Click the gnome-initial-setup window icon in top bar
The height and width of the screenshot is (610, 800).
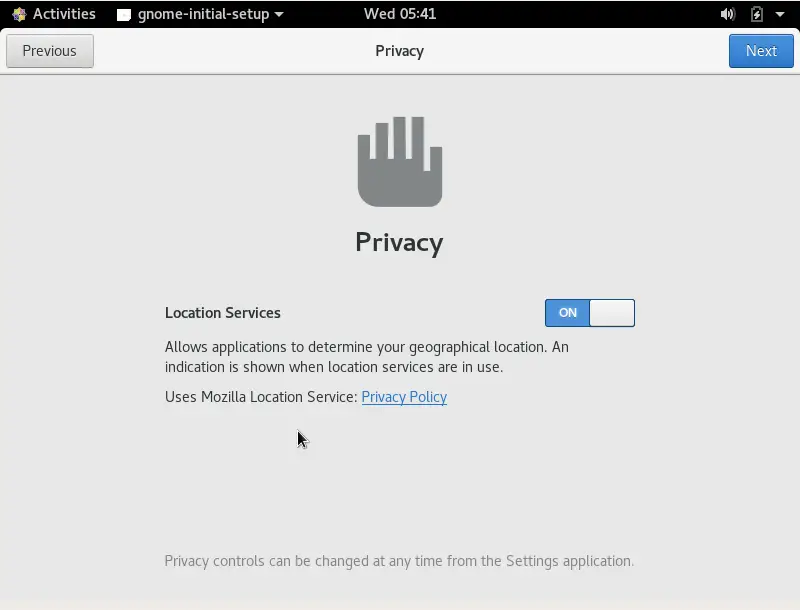pos(124,15)
